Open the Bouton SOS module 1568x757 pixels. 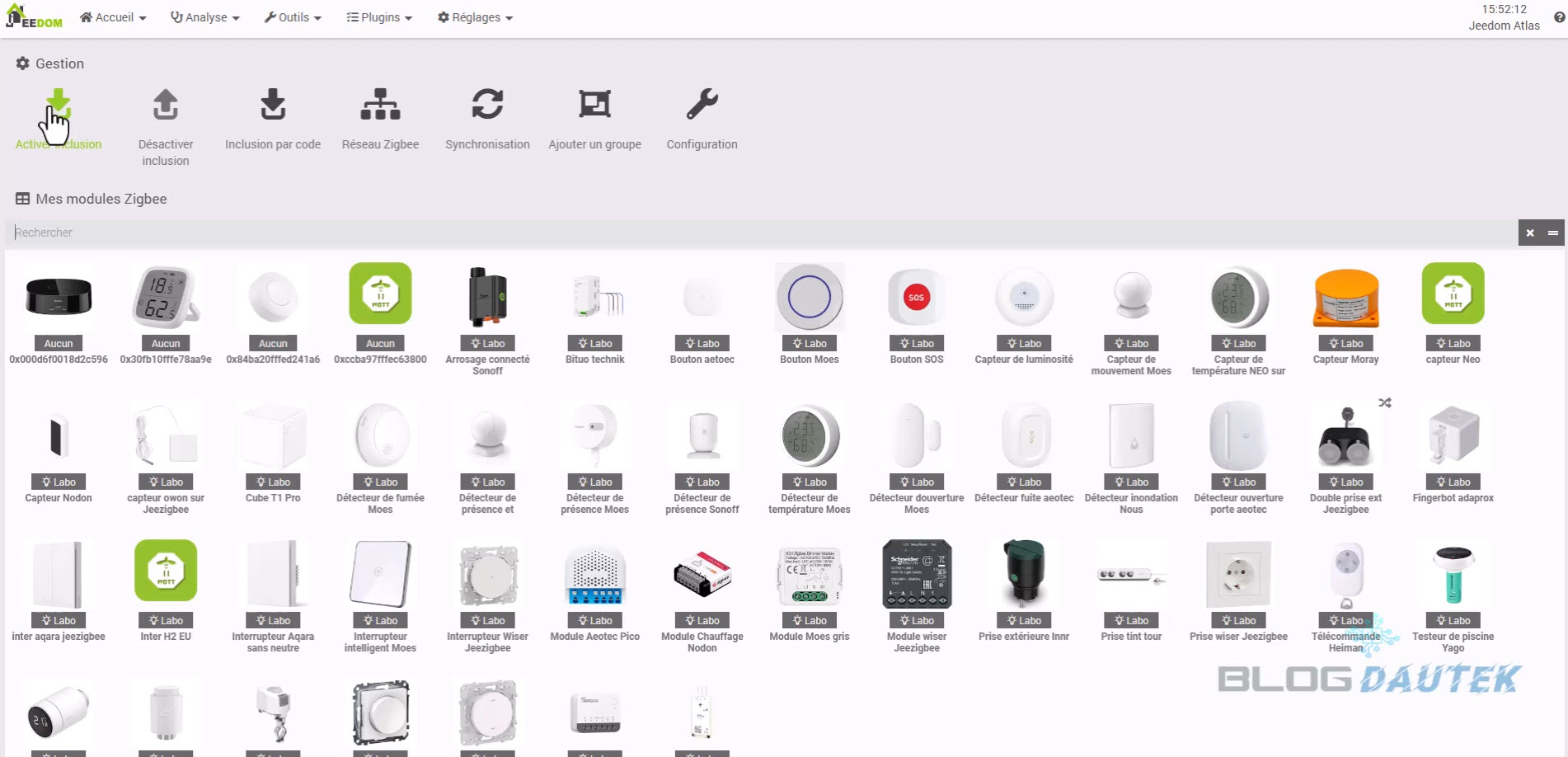click(916, 299)
